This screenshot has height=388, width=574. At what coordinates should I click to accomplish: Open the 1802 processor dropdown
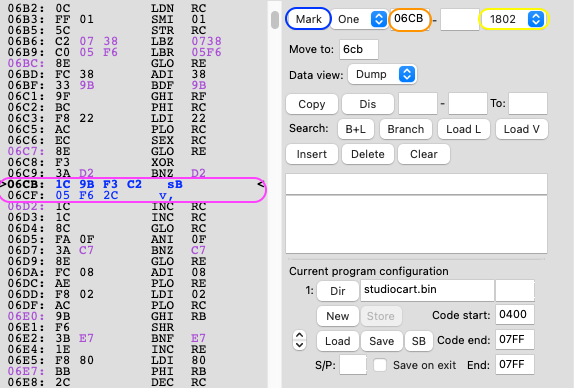point(513,19)
